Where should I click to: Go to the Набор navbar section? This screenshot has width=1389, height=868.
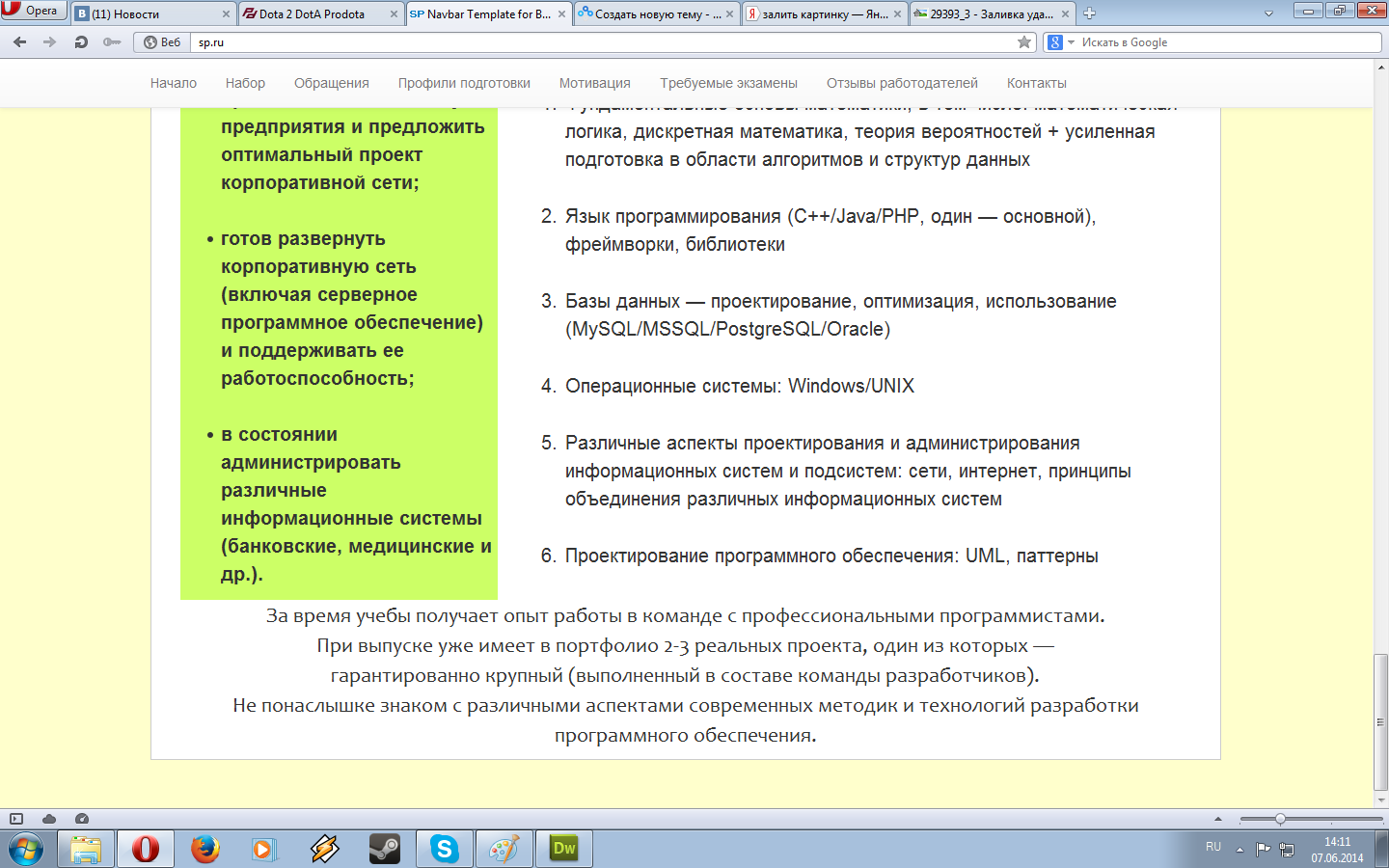coord(245,83)
